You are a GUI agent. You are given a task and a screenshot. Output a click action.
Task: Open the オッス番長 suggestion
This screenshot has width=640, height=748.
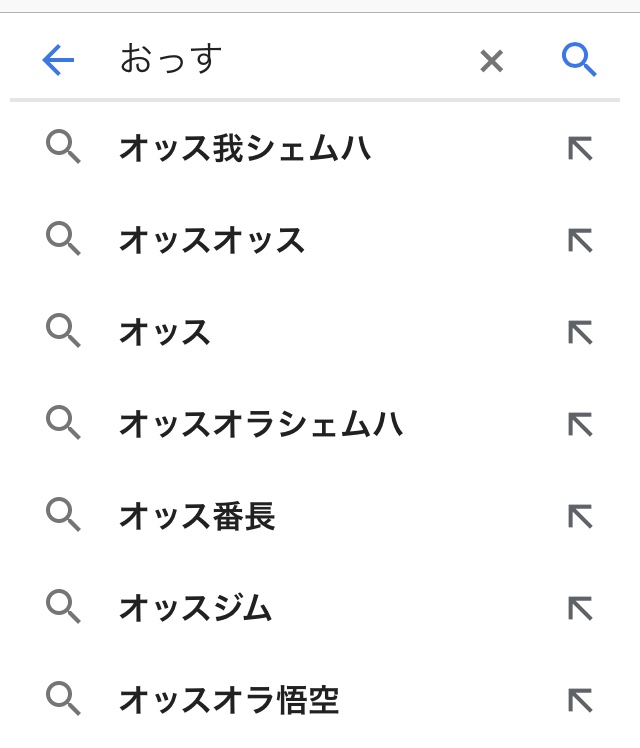coord(197,517)
